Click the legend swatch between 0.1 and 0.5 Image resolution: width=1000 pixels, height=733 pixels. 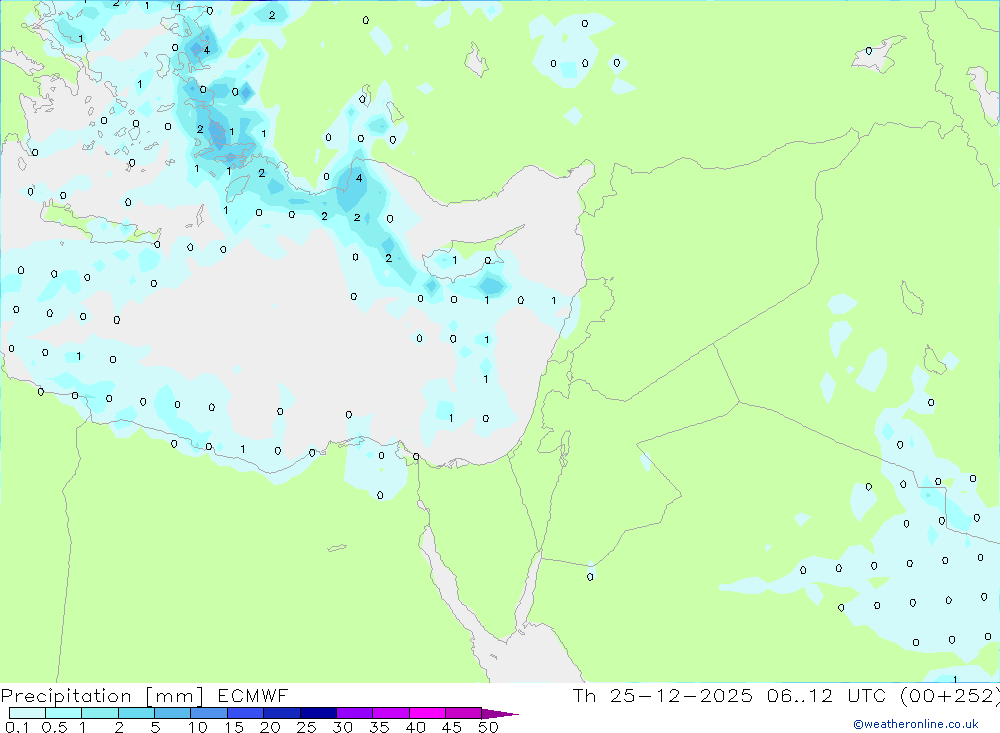pos(27,713)
